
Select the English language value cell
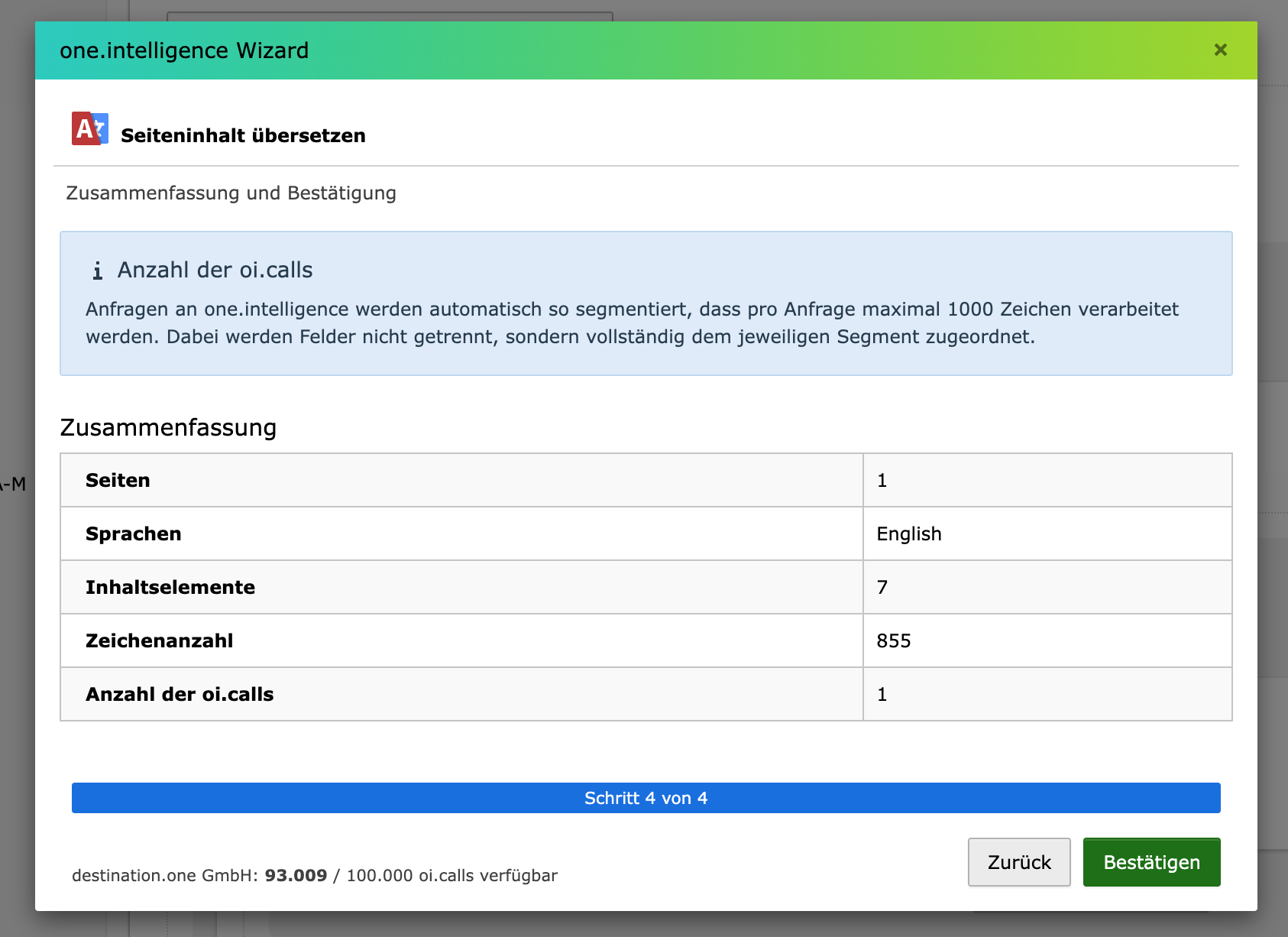(x=908, y=533)
